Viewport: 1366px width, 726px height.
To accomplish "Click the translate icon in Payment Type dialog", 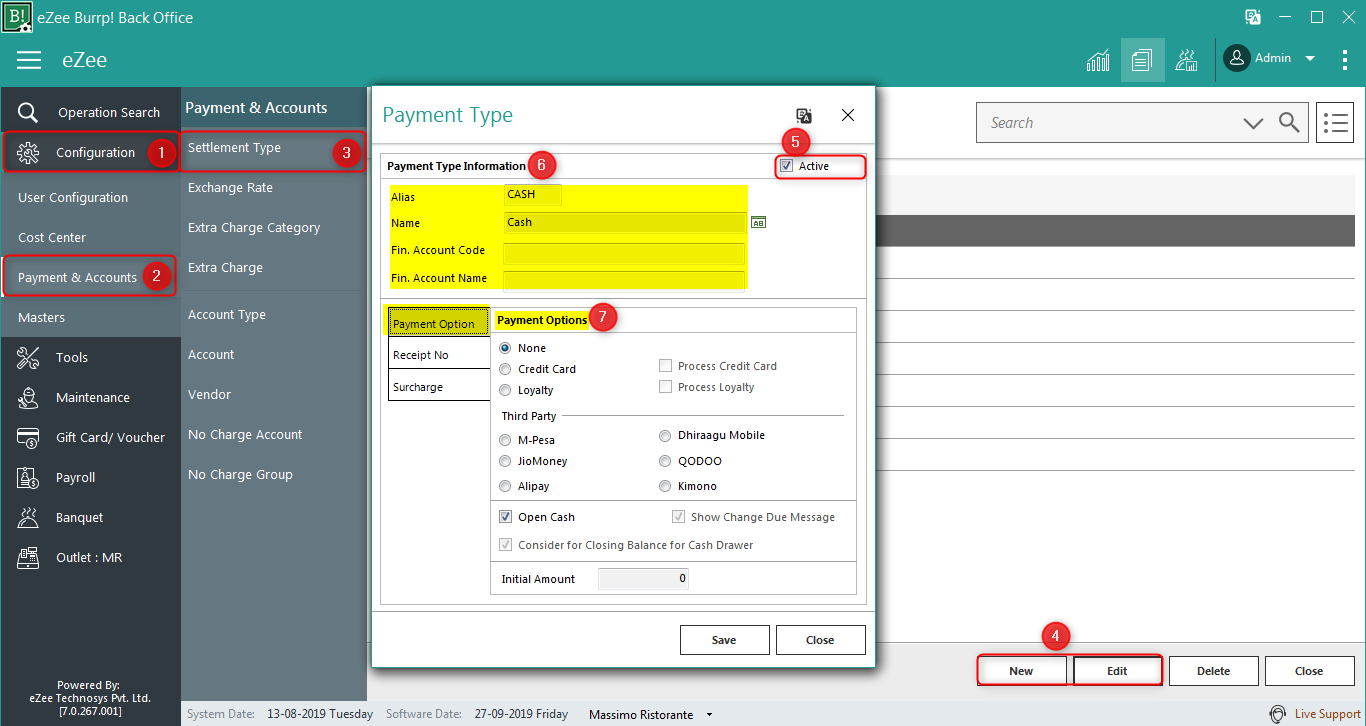I will pos(804,116).
